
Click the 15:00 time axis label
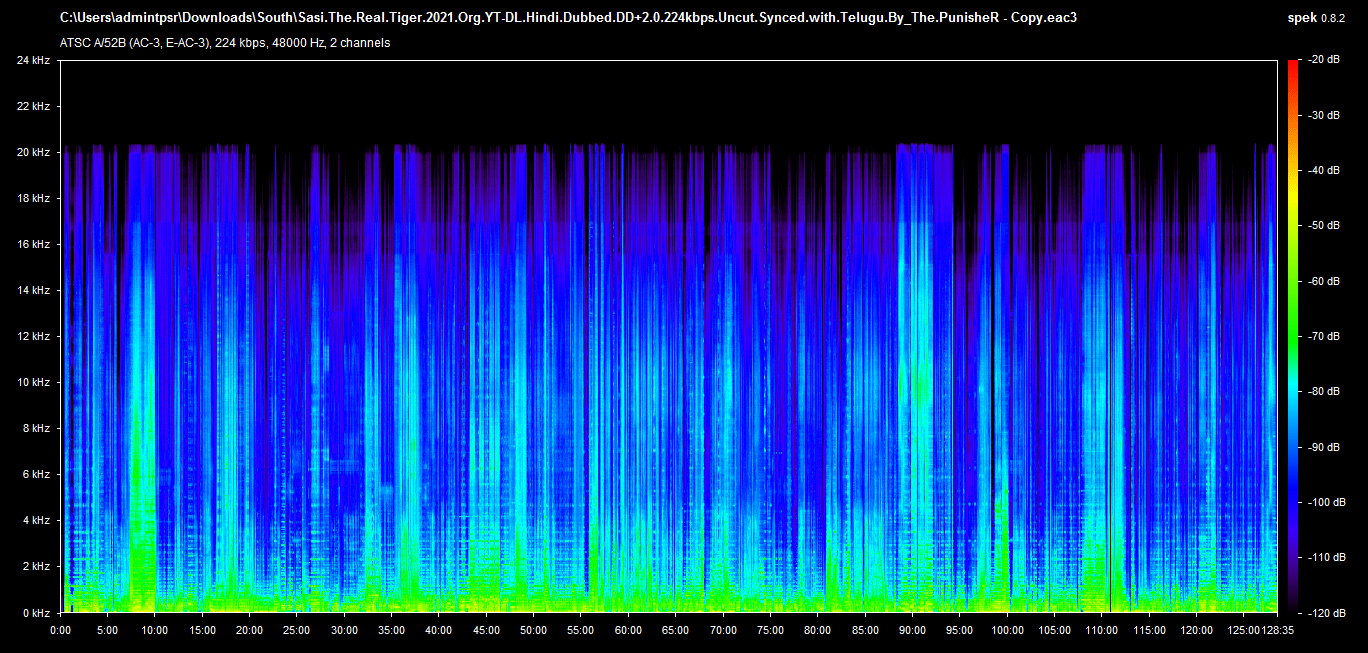point(203,631)
